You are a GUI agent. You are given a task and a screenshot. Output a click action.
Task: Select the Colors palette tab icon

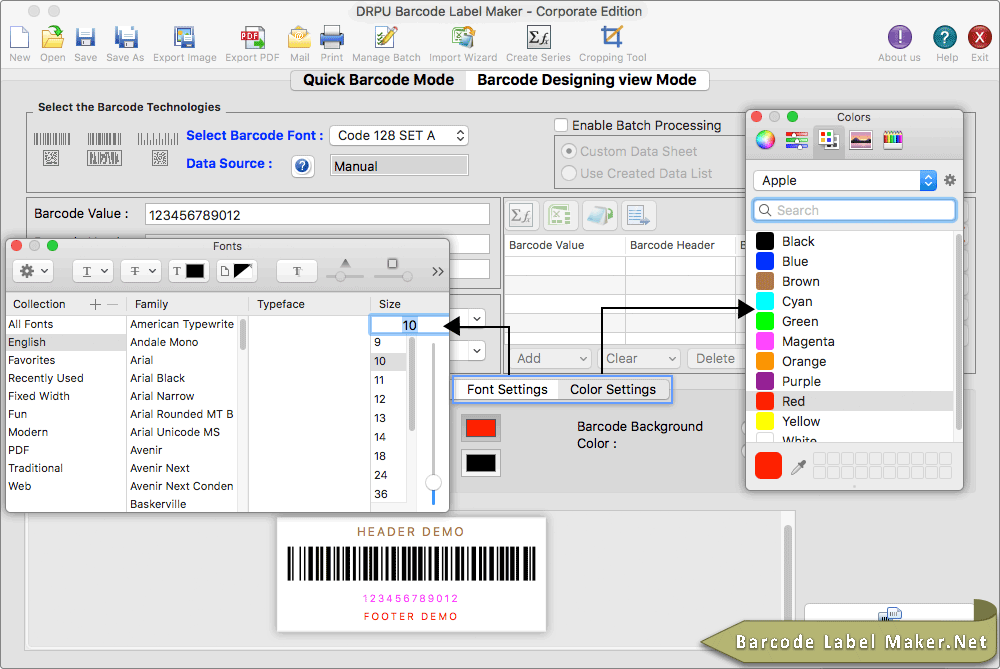[828, 140]
